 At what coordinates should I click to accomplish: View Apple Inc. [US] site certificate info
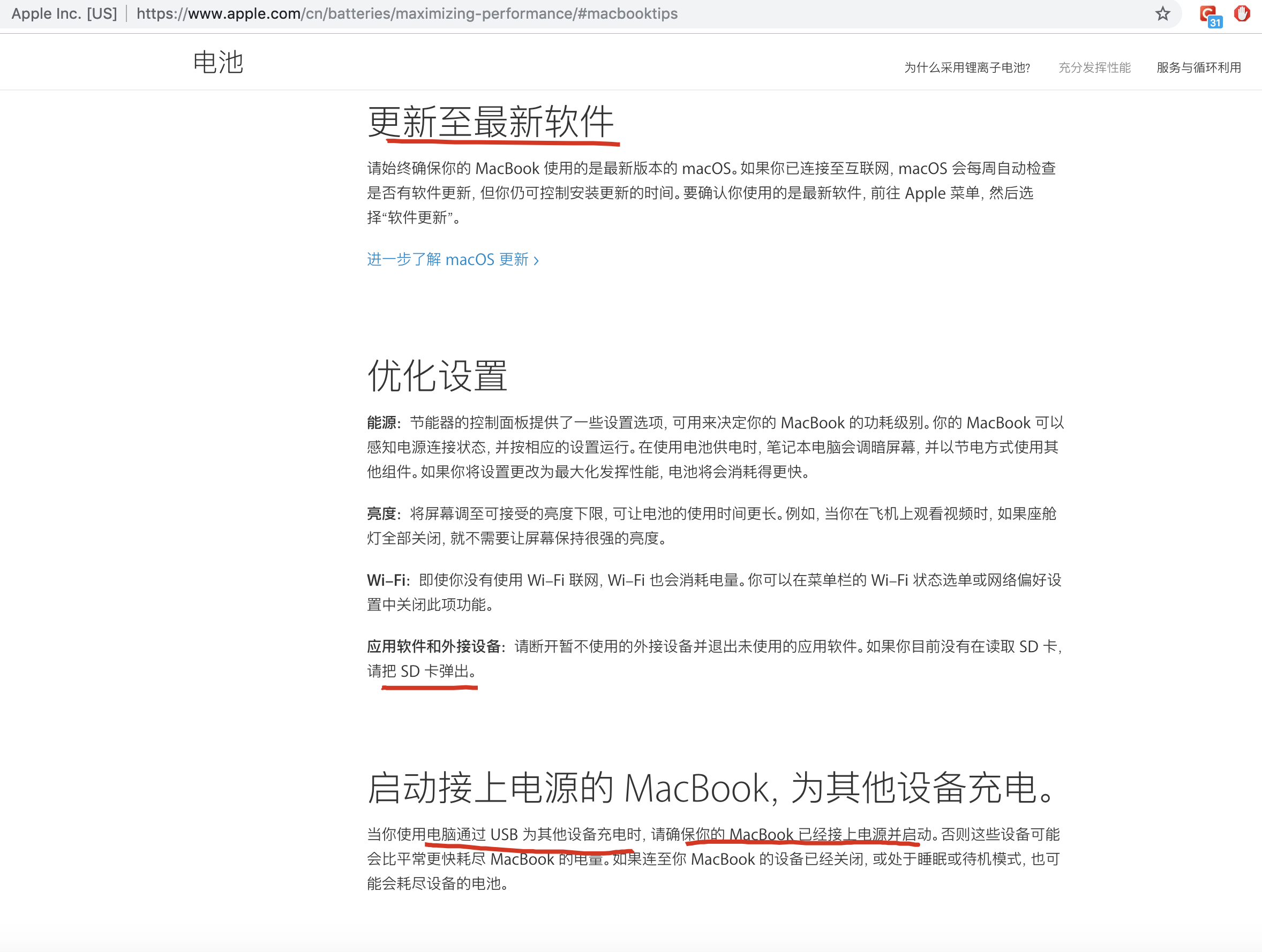click(64, 14)
